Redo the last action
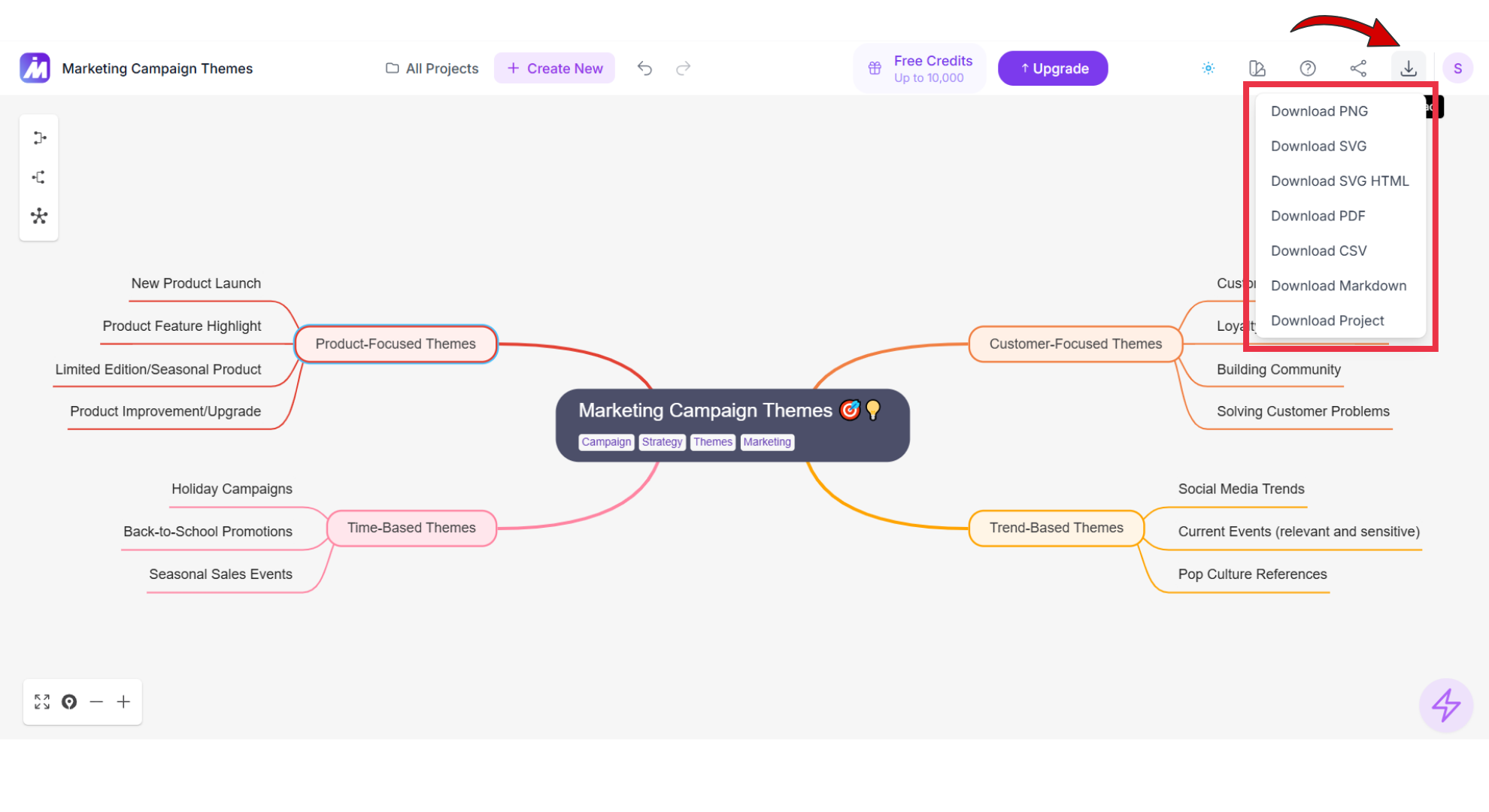This screenshot has height=812, width=1489. click(683, 68)
